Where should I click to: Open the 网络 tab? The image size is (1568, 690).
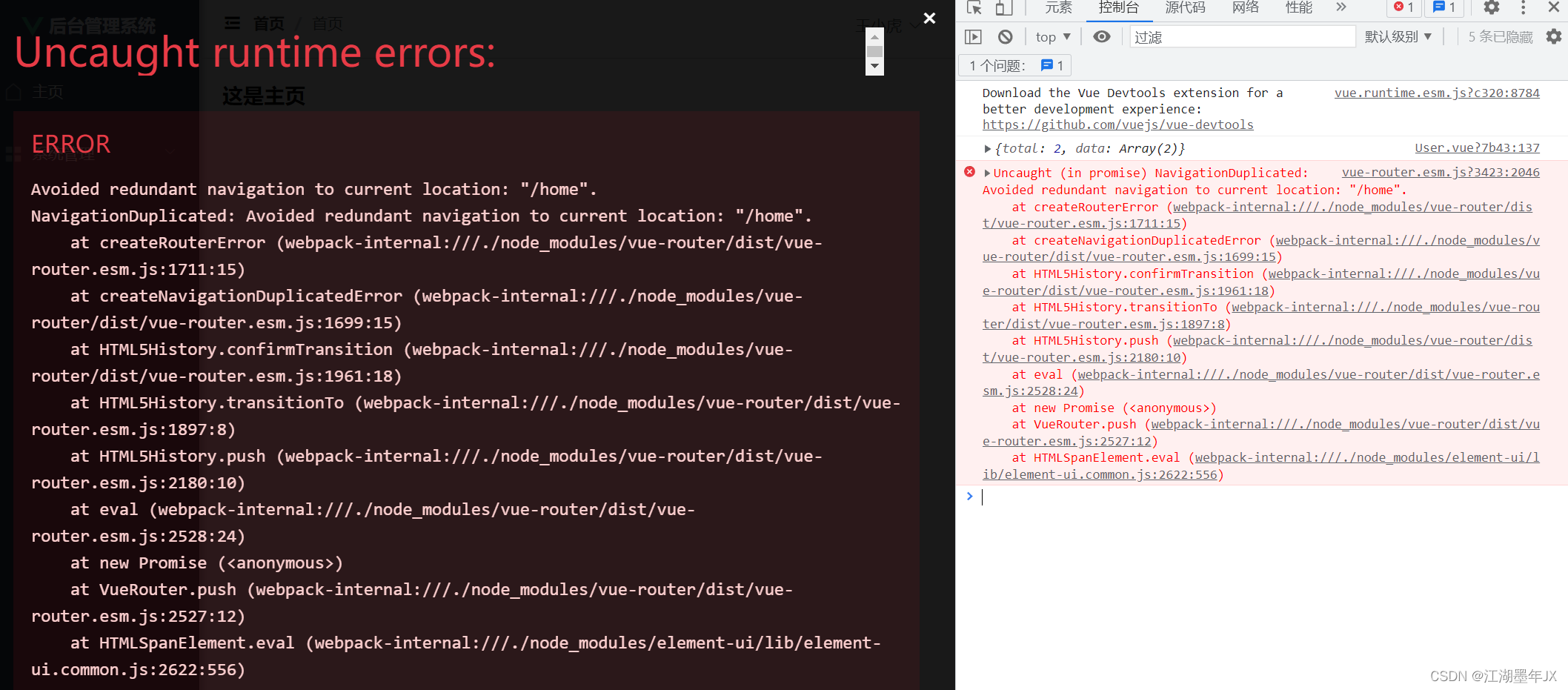[1246, 7]
